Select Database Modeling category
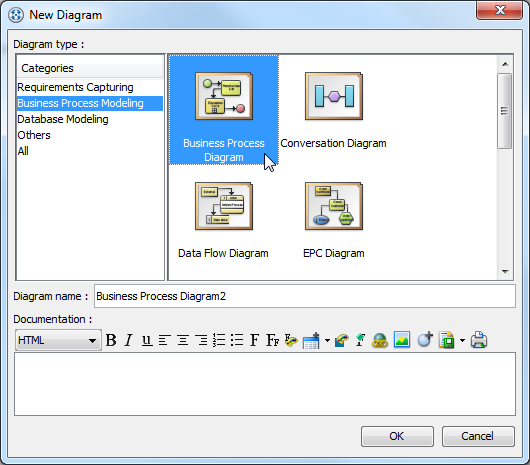Screen dimensions: 530x465 90,119
